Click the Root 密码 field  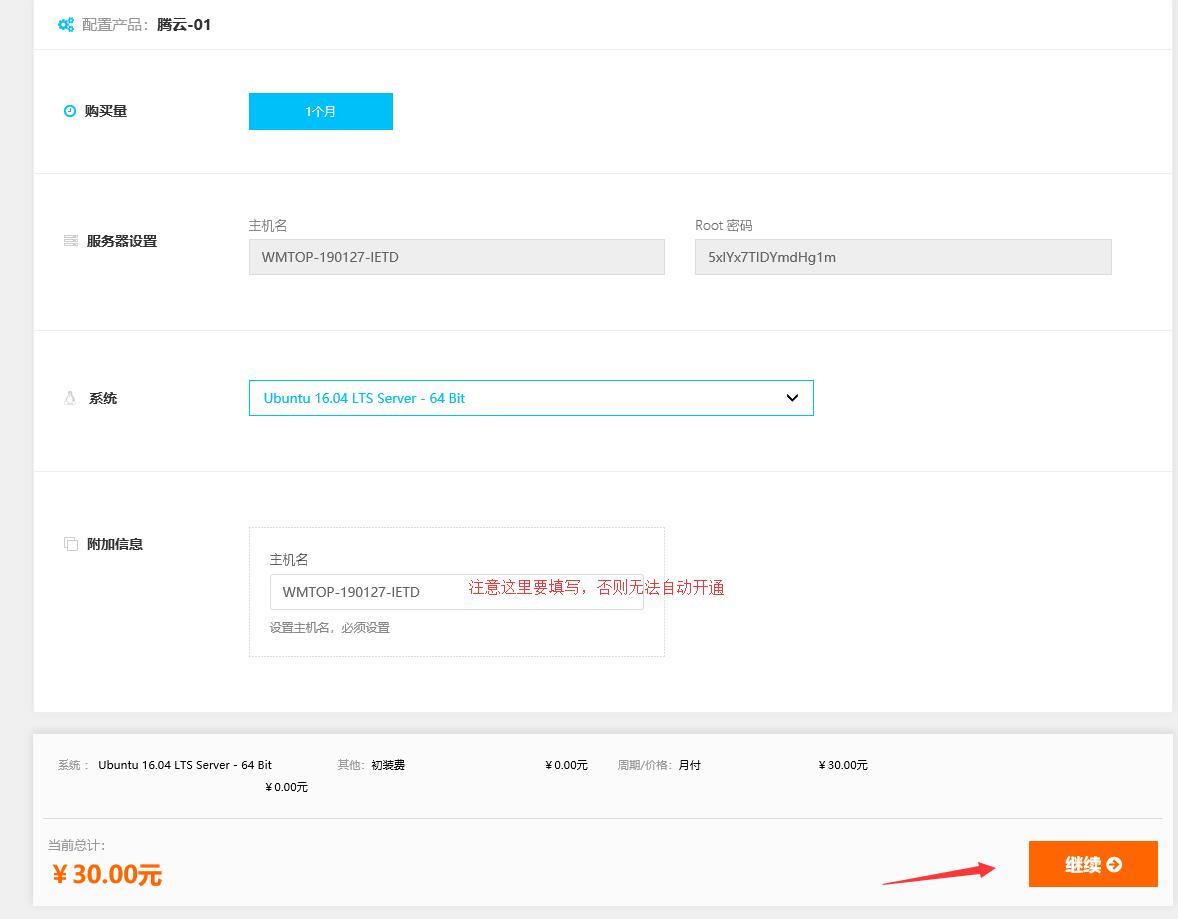pos(902,257)
